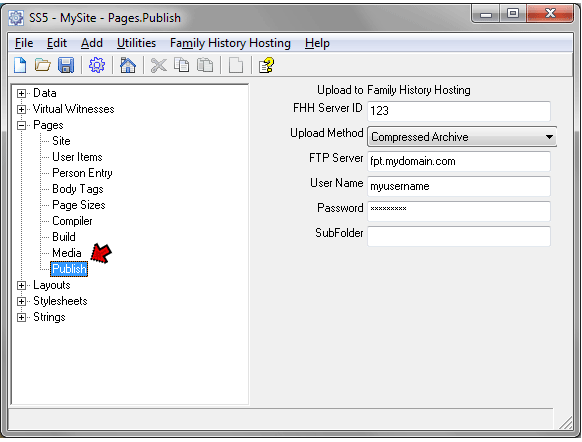
Task: Click the blue gear toolbar icon
Action: 97,65
